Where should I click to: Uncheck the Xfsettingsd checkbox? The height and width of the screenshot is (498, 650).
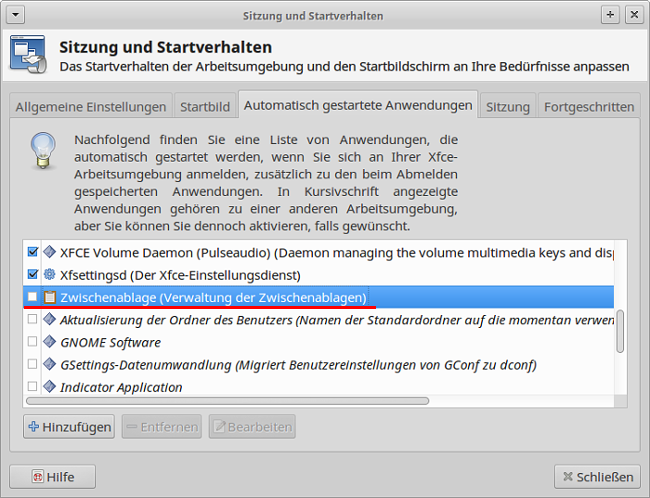click(x=33, y=274)
